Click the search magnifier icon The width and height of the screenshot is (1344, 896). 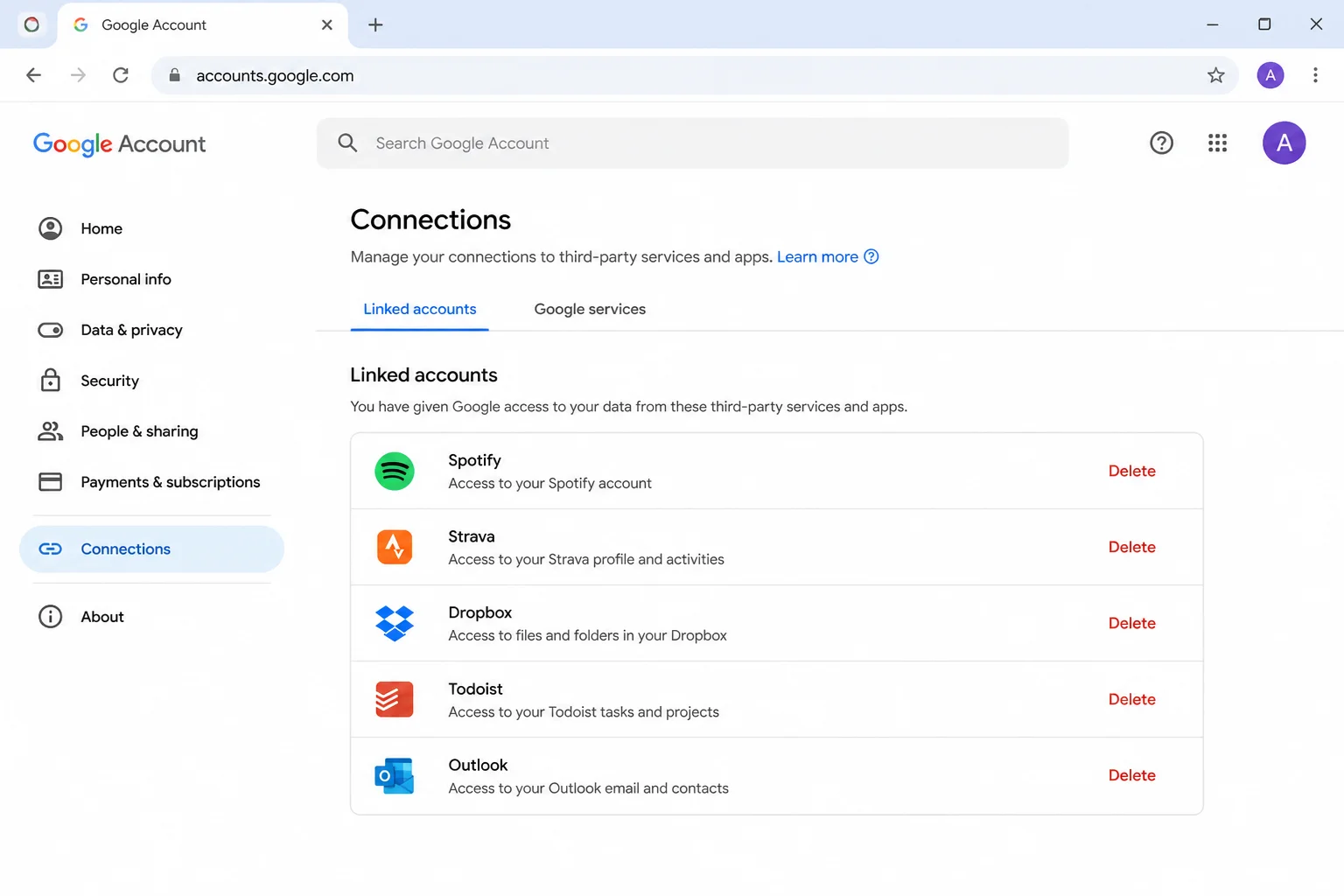[x=347, y=143]
